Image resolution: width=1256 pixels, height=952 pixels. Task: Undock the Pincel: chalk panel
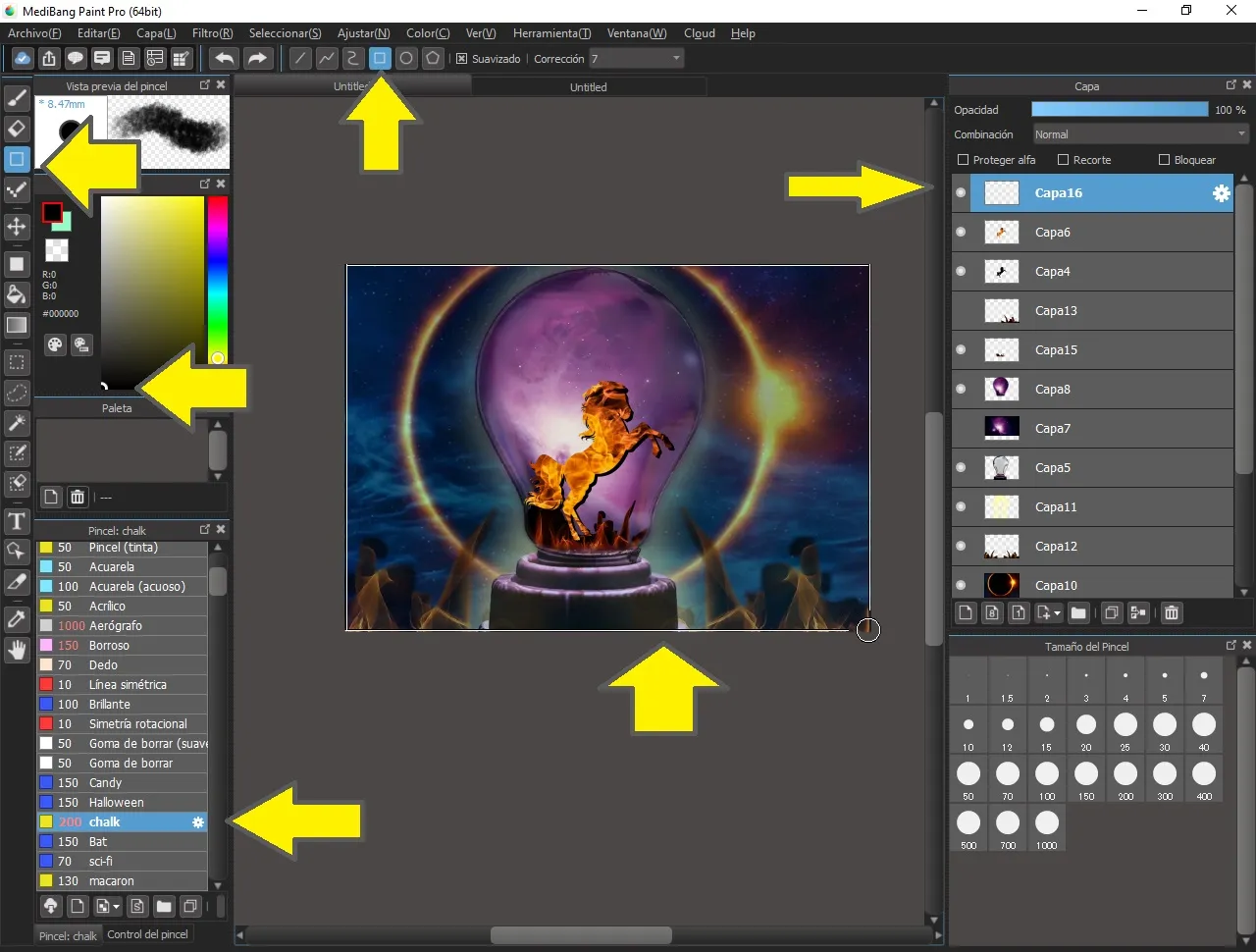pos(205,529)
